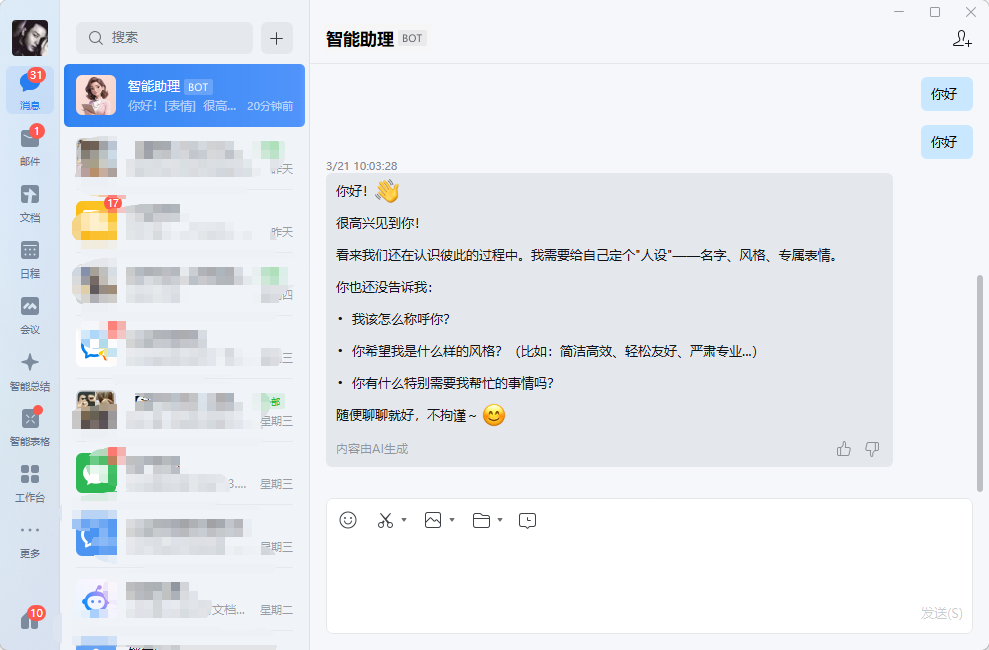The height and width of the screenshot is (650, 989).
Task: Open the robot-avatar conversation from 星期二
Action: click(x=184, y=600)
